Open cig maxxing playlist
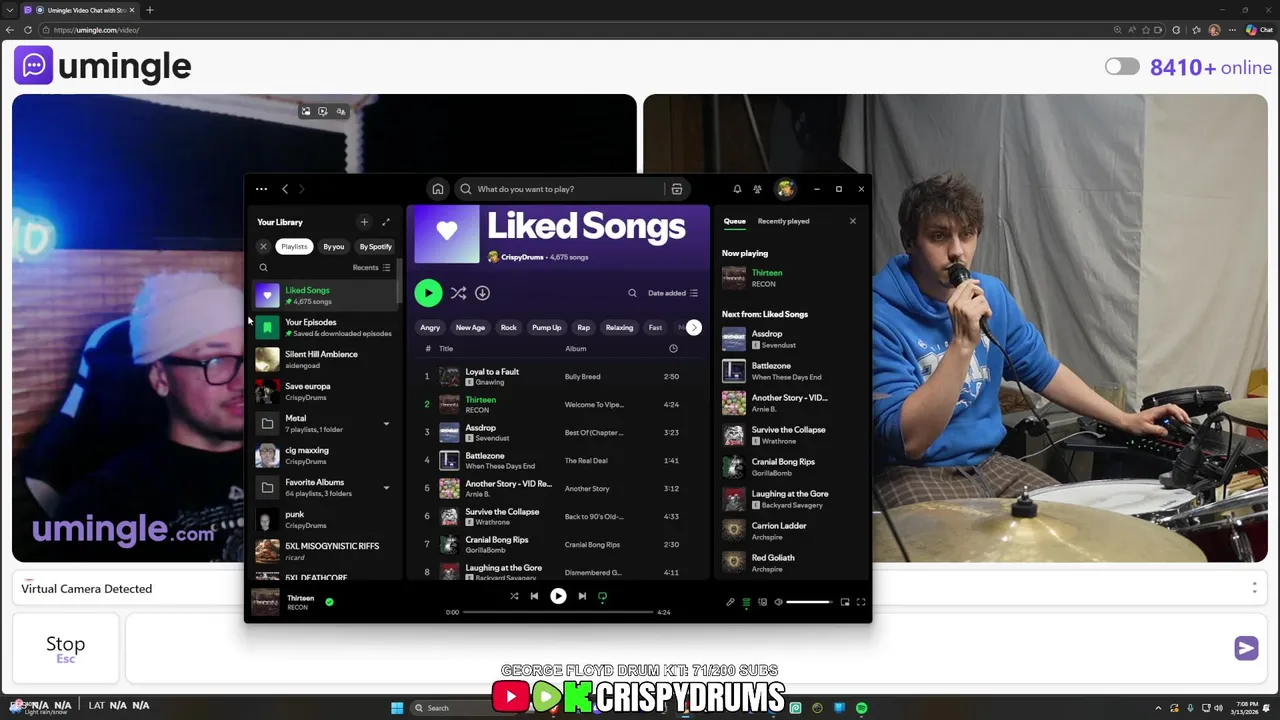 325,455
